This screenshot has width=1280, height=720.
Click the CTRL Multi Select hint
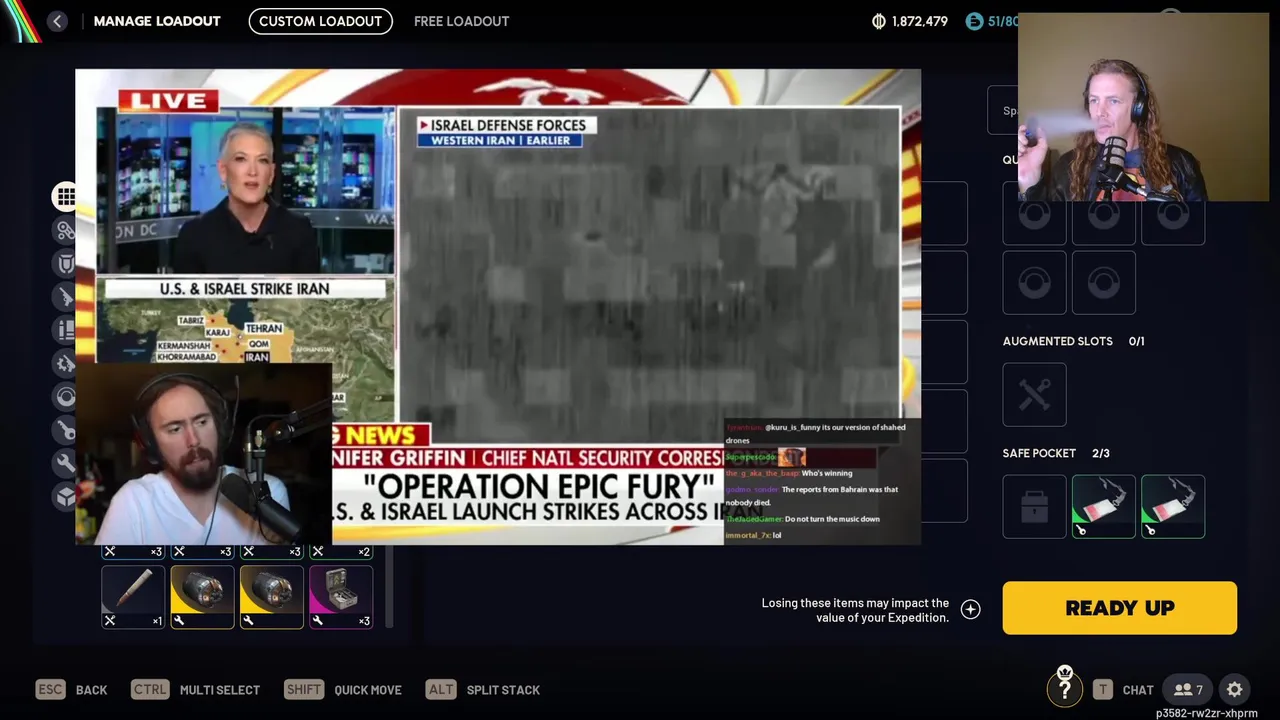pyautogui.click(x=196, y=690)
